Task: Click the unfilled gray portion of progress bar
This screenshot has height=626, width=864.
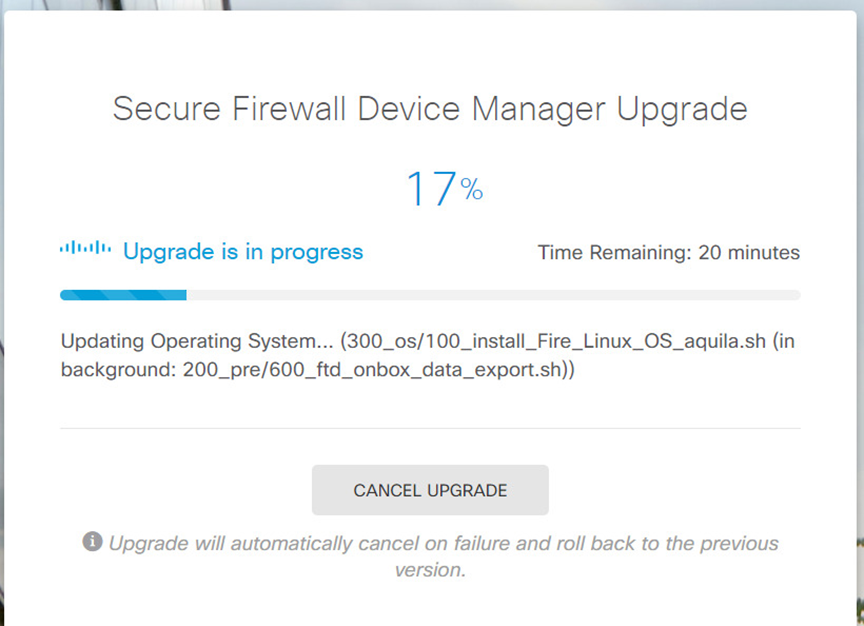Action: (x=493, y=295)
